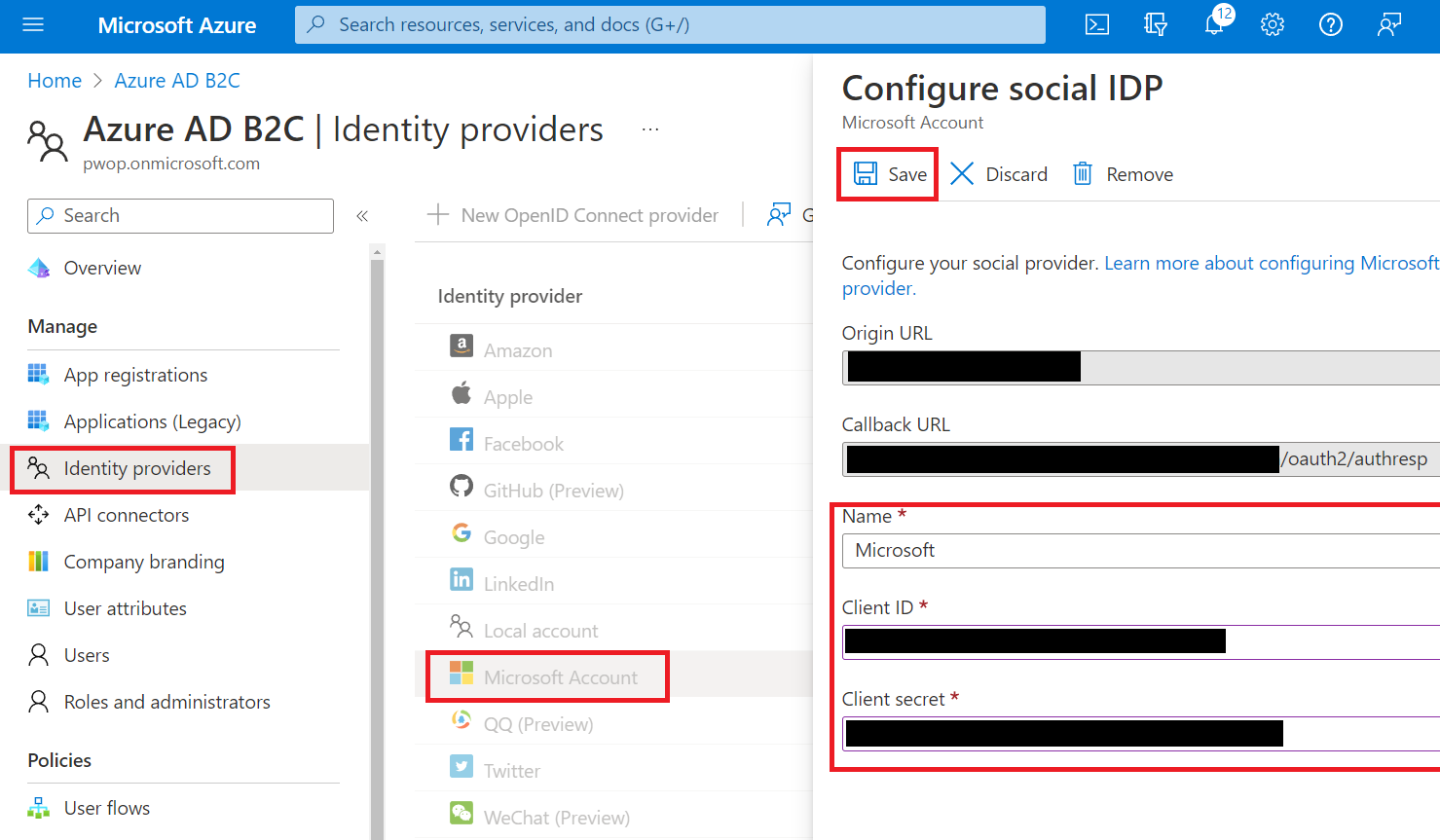The height and width of the screenshot is (840, 1440).
Task: Click the WeChat logo icon
Action: [x=462, y=813]
